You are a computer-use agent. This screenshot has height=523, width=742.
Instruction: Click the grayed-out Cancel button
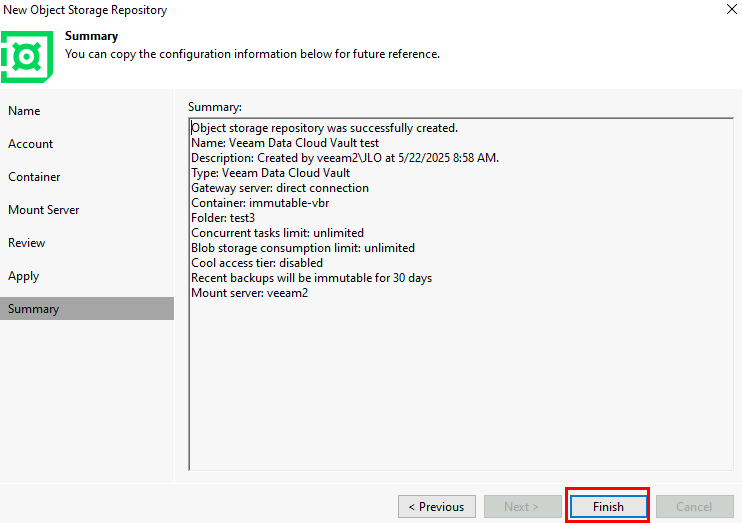tap(694, 507)
